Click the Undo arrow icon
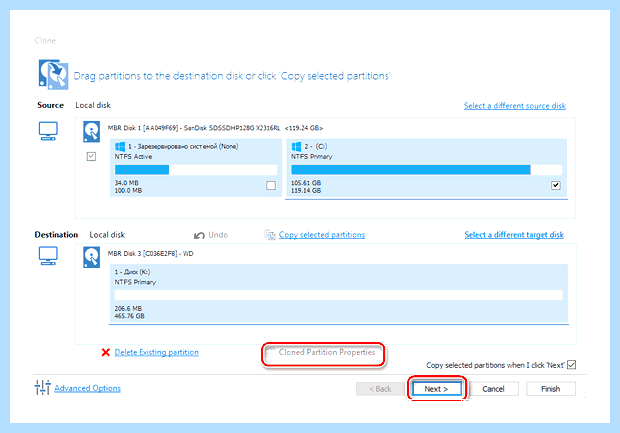The image size is (620, 433). coord(199,235)
